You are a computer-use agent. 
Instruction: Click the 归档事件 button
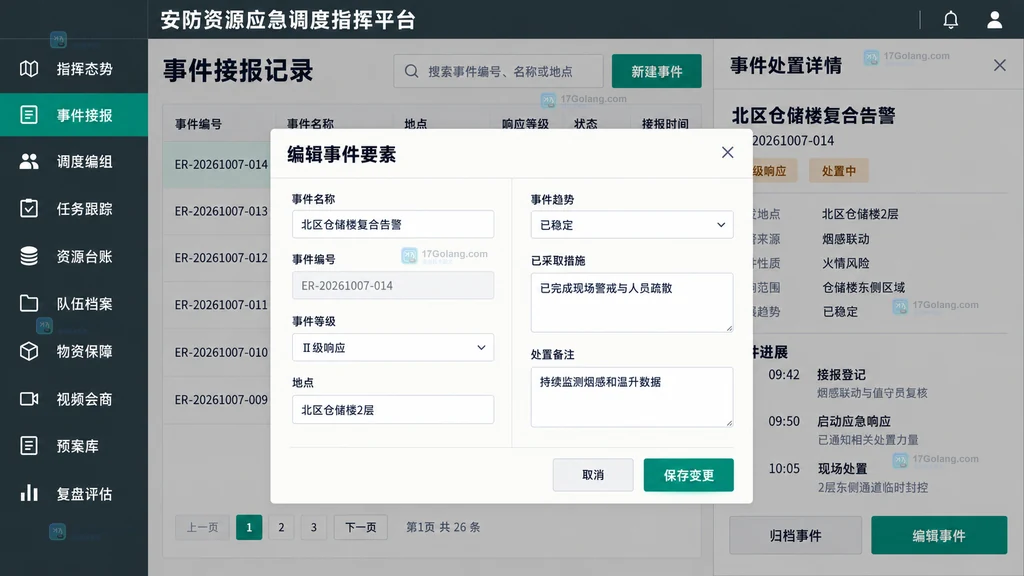[795, 536]
